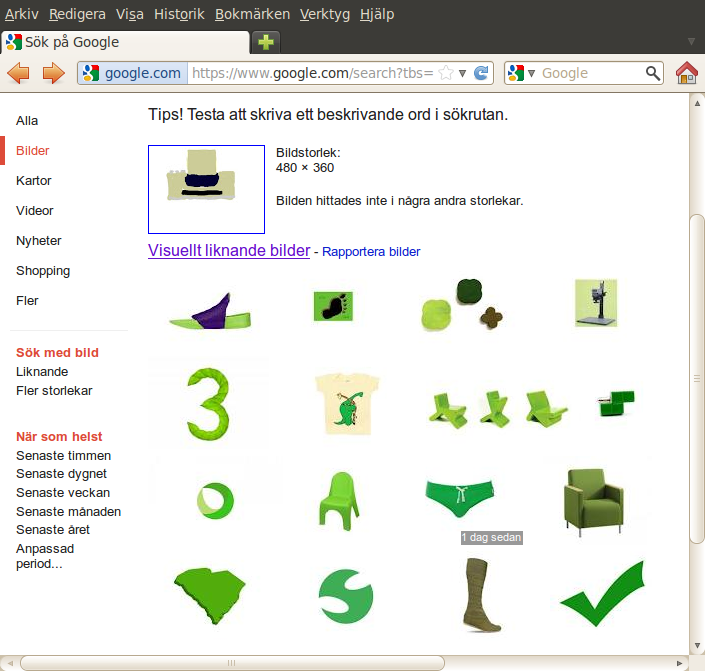This screenshot has height=671, width=705.
Task: Select the Sök på Google tab
Action: (125, 42)
